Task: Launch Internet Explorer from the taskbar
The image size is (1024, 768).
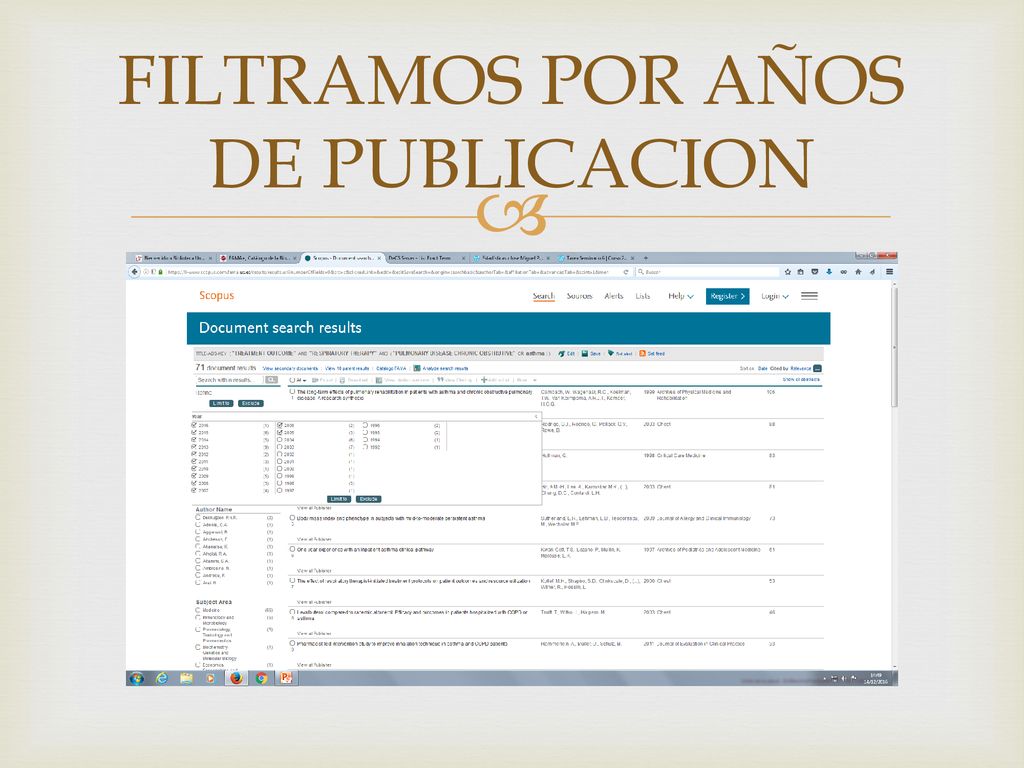Action: tap(161, 679)
